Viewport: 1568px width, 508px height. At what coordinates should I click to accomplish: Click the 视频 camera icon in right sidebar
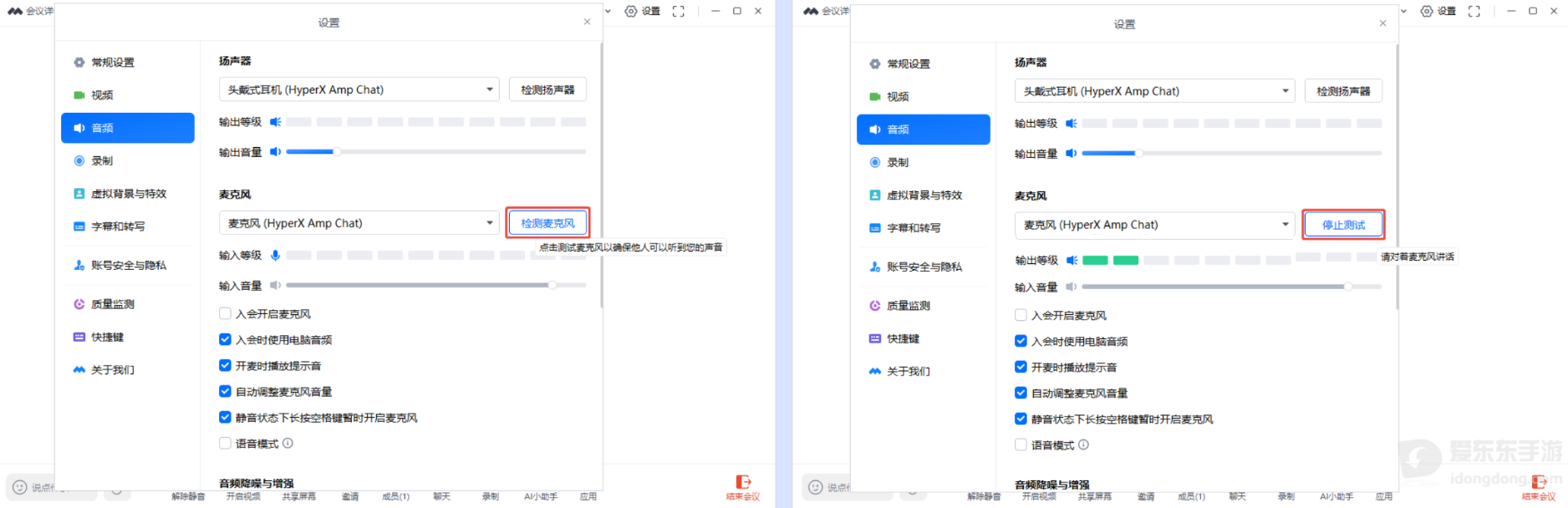[x=875, y=97]
